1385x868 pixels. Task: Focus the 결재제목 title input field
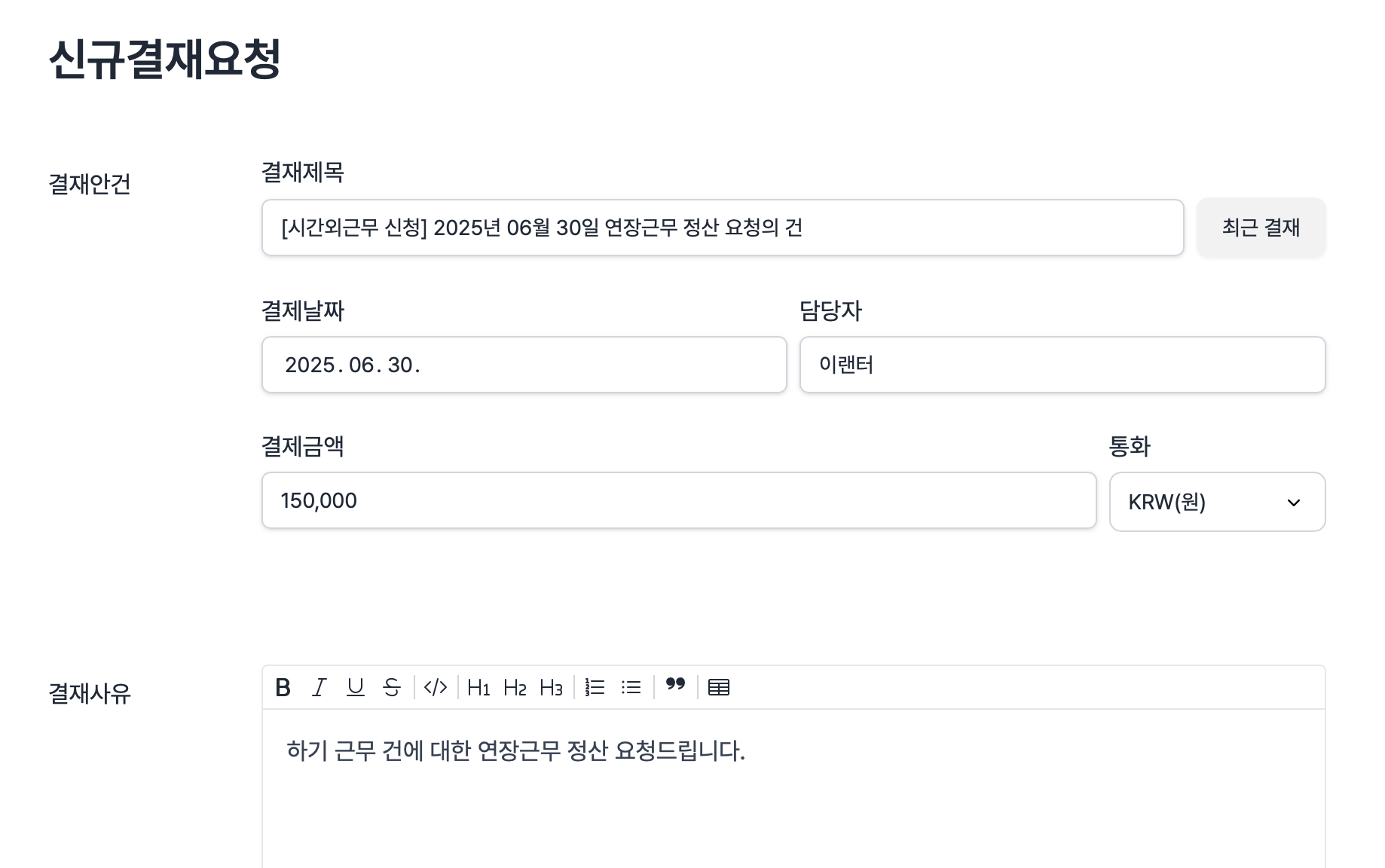click(x=722, y=228)
